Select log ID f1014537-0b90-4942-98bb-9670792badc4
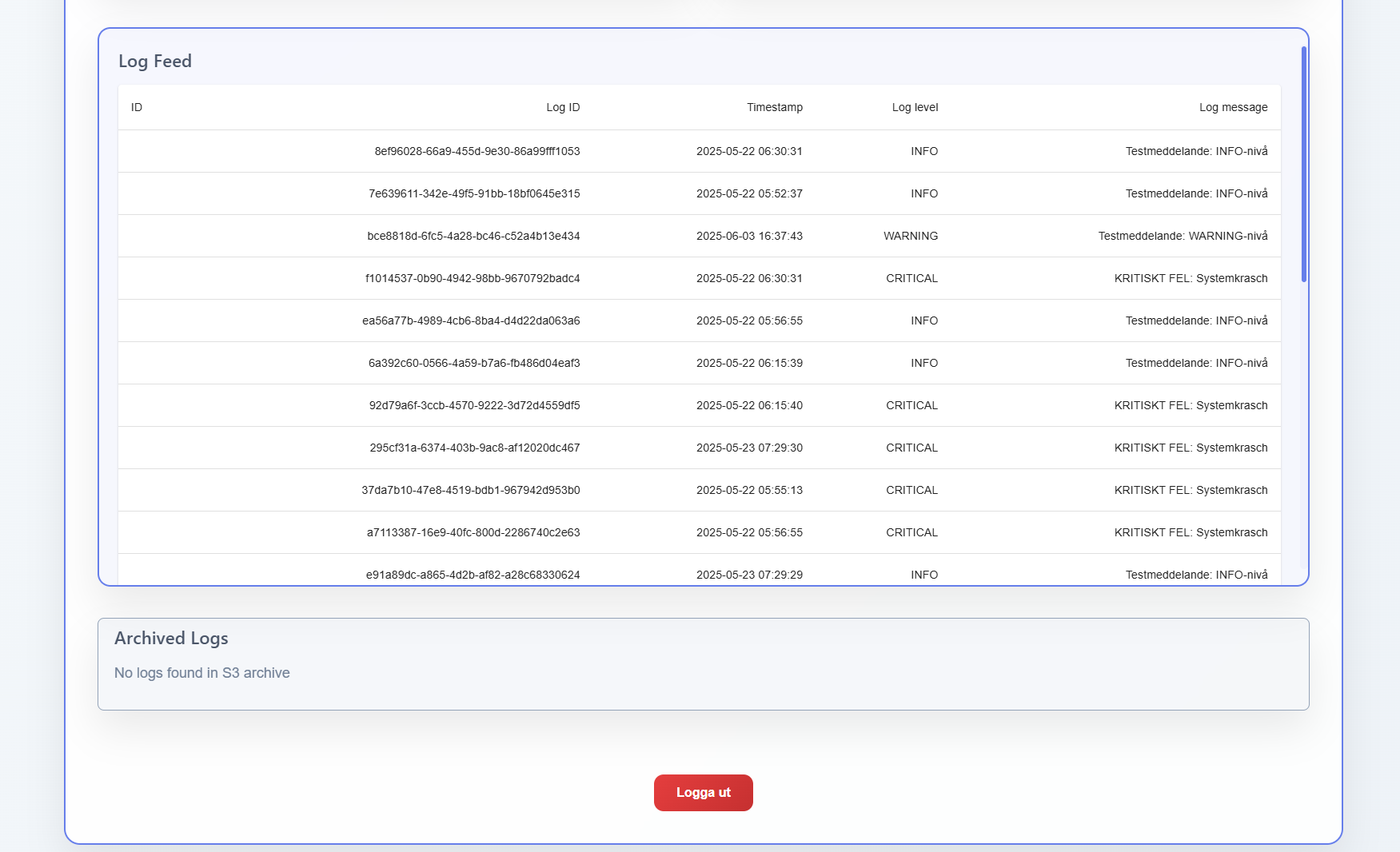The width and height of the screenshot is (1400, 852). coord(473,278)
